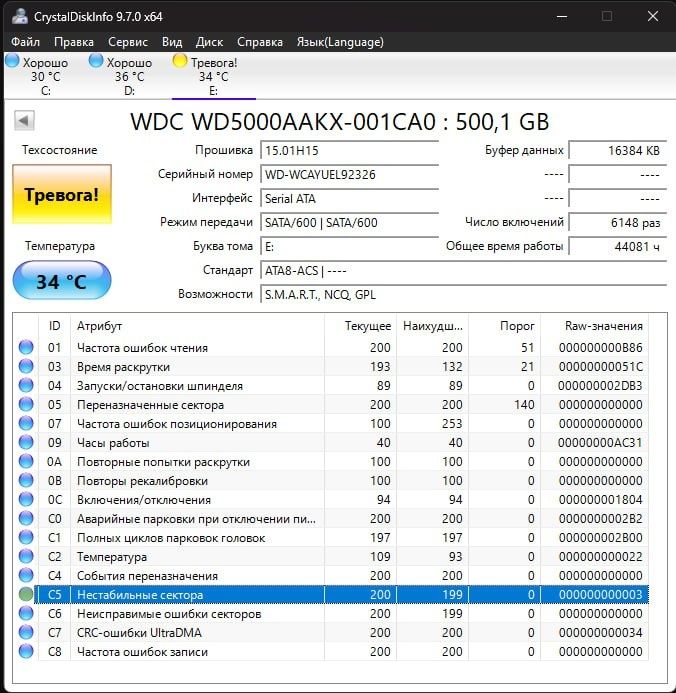The height and width of the screenshot is (693, 676).
Task: Open the Файл menu
Action: coord(26,42)
